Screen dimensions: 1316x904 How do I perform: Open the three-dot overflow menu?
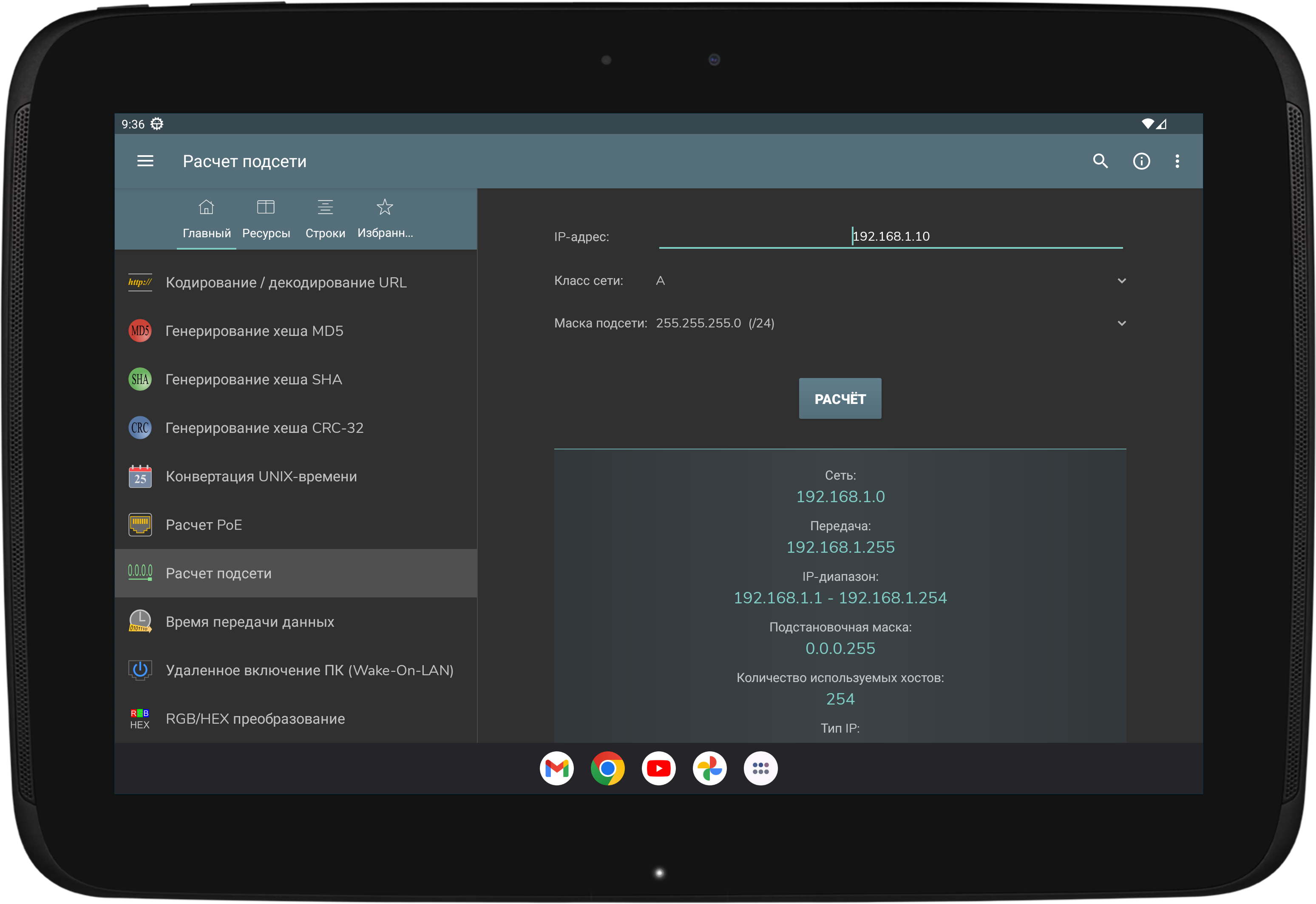coord(1177,162)
